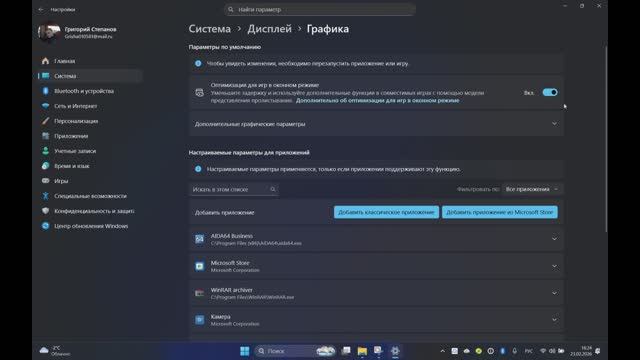Click the user profile avatar picture
640x360 pixels.
(49, 33)
